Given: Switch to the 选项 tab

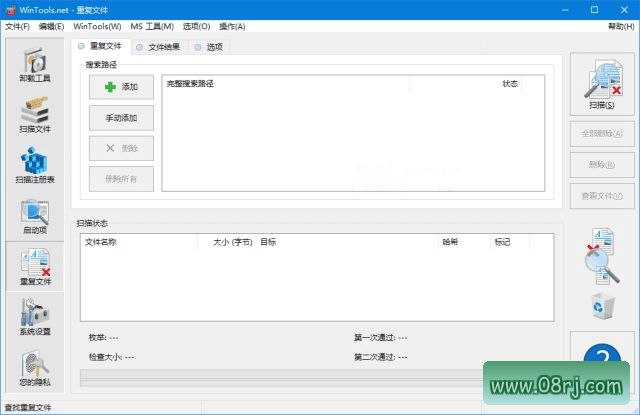Looking at the screenshot, I should point(210,47).
